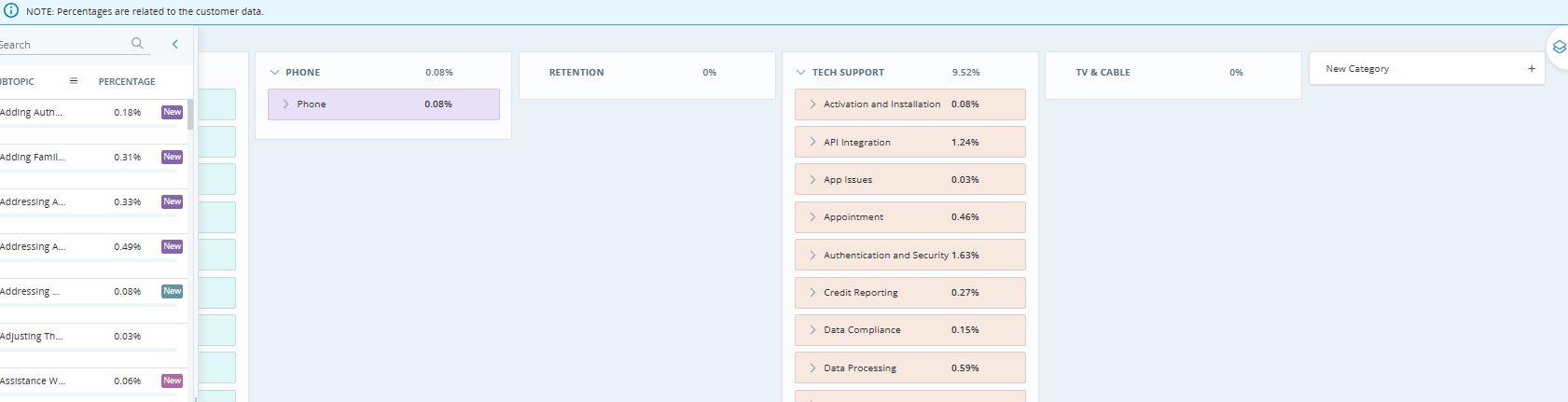Click New badge on Adding Auth row
Image resolution: width=1568 pixels, height=402 pixels.
point(172,112)
